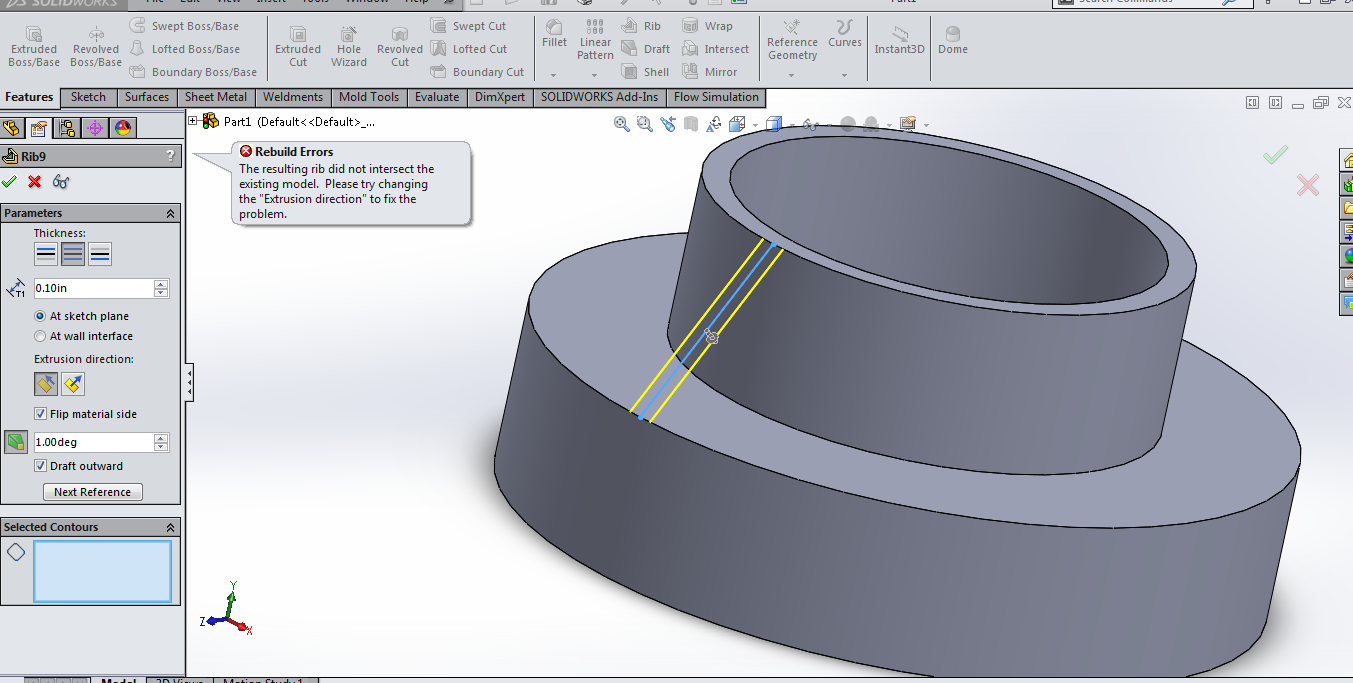Select the Wrap tool

[x=707, y=26]
